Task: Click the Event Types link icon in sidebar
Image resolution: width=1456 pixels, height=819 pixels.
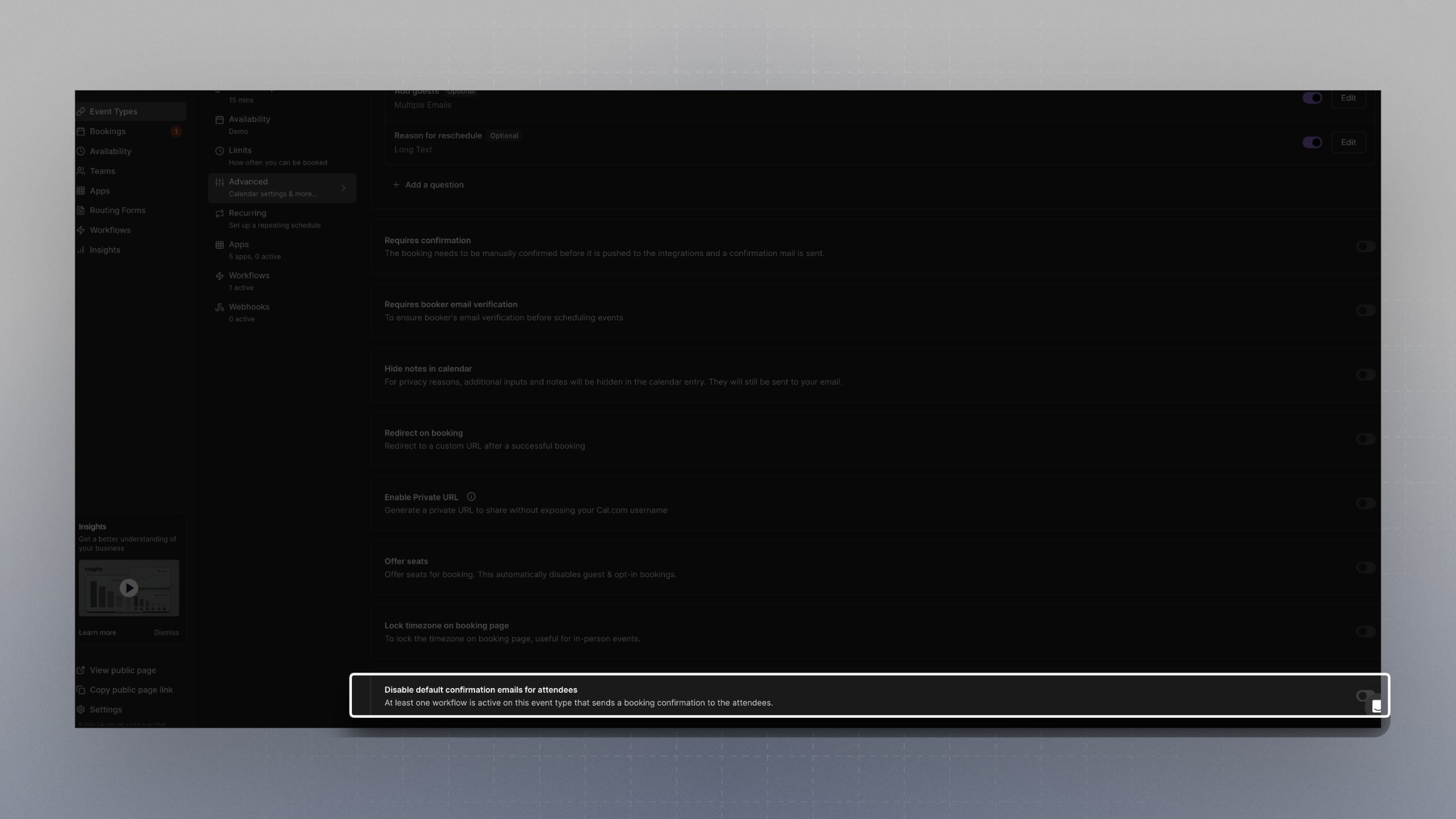Action: pos(81,112)
